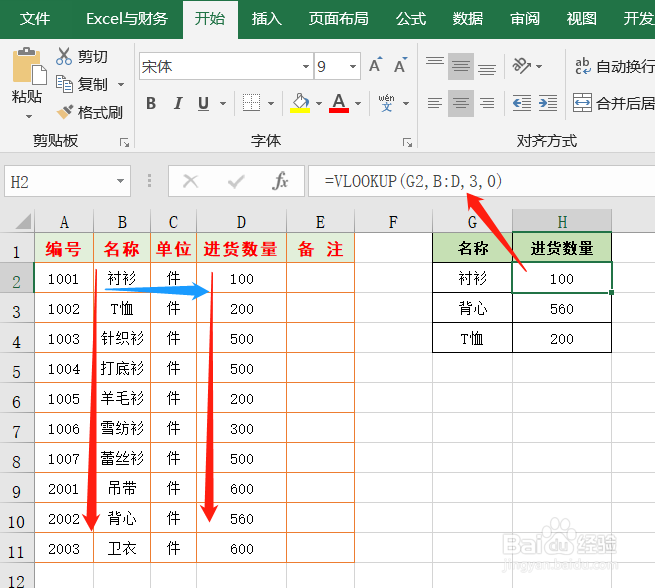Screen dimensions: 655x588
Task: Select the Format Painter (格式刷) brush
Action: [65, 112]
